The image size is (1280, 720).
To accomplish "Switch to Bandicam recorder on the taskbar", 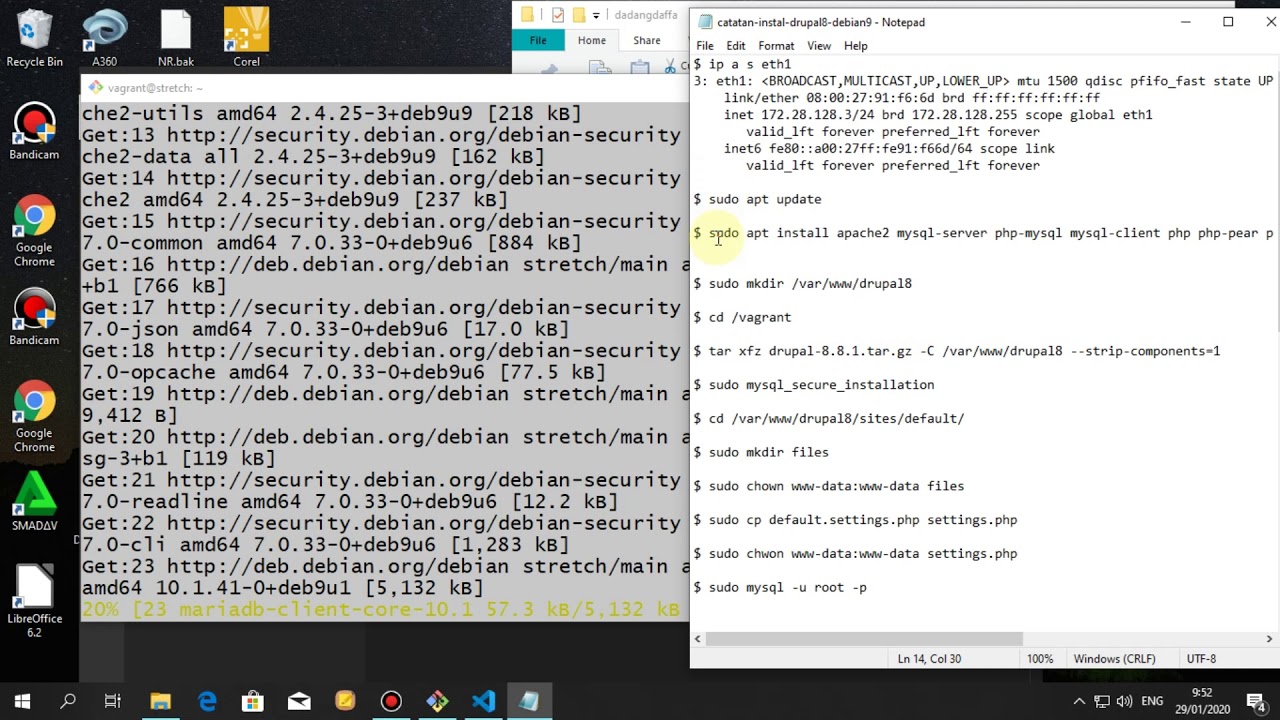I will [x=391, y=702].
